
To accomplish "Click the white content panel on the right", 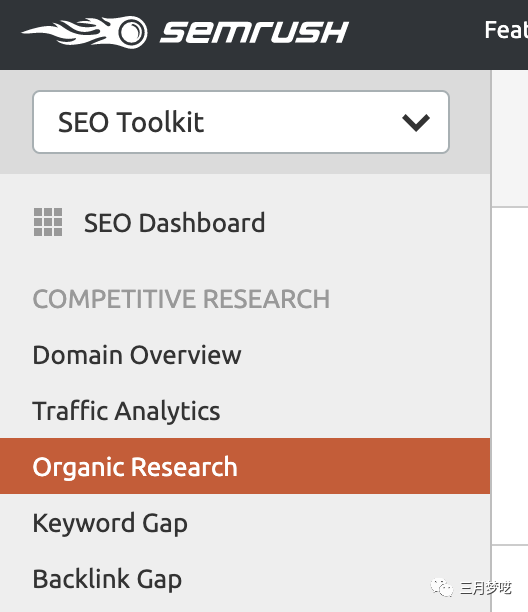I will [x=510, y=375].
